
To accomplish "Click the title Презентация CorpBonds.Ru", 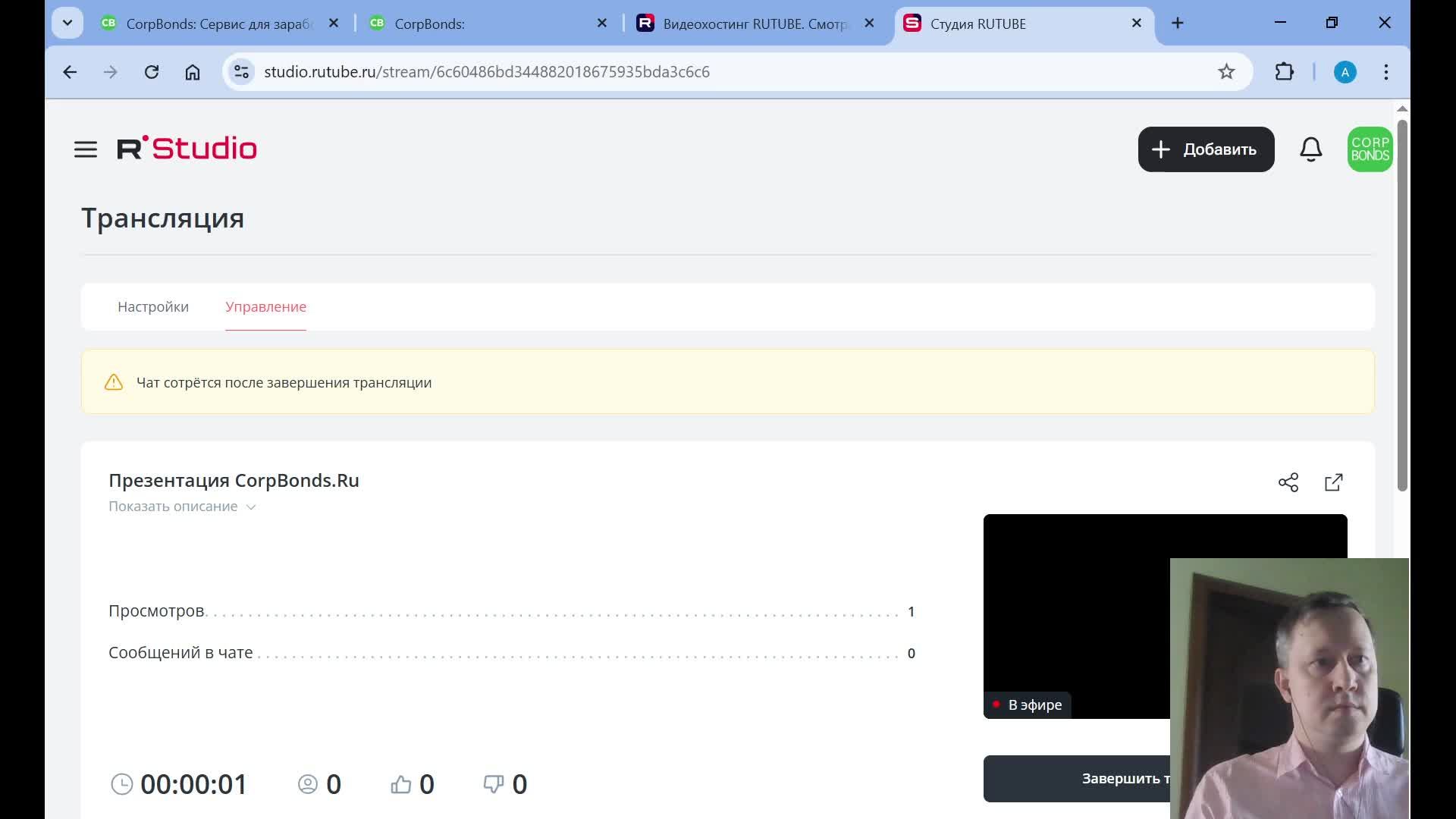I will tap(234, 481).
